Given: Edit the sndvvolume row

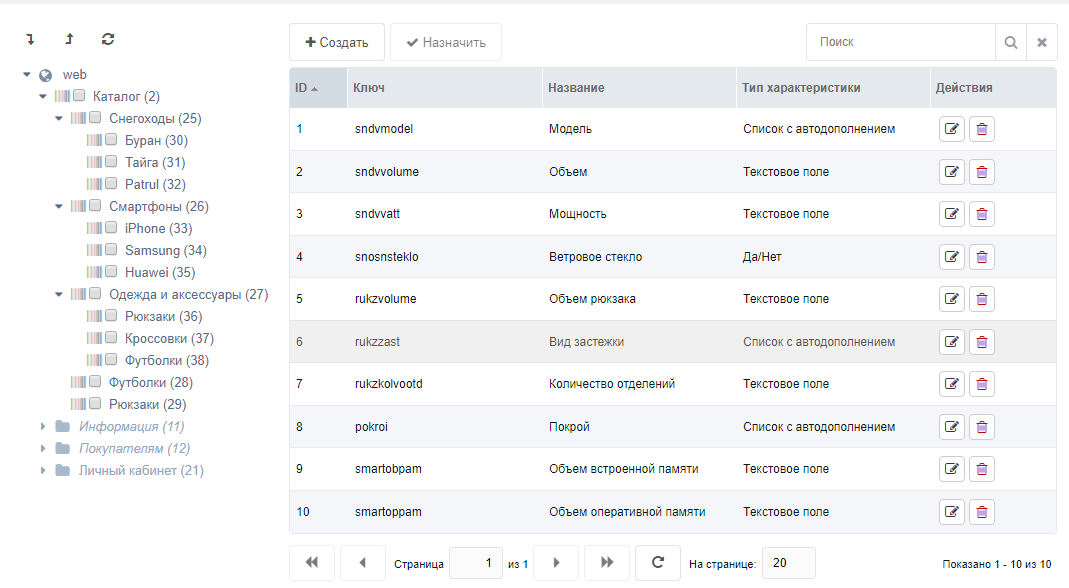Looking at the screenshot, I should [952, 172].
